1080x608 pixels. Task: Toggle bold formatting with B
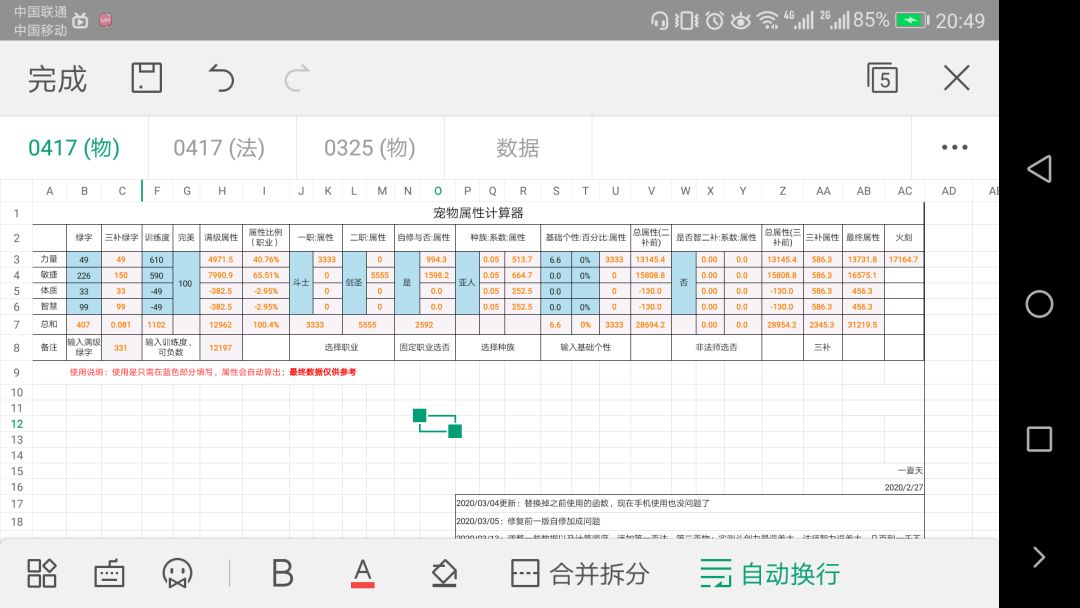coord(282,573)
